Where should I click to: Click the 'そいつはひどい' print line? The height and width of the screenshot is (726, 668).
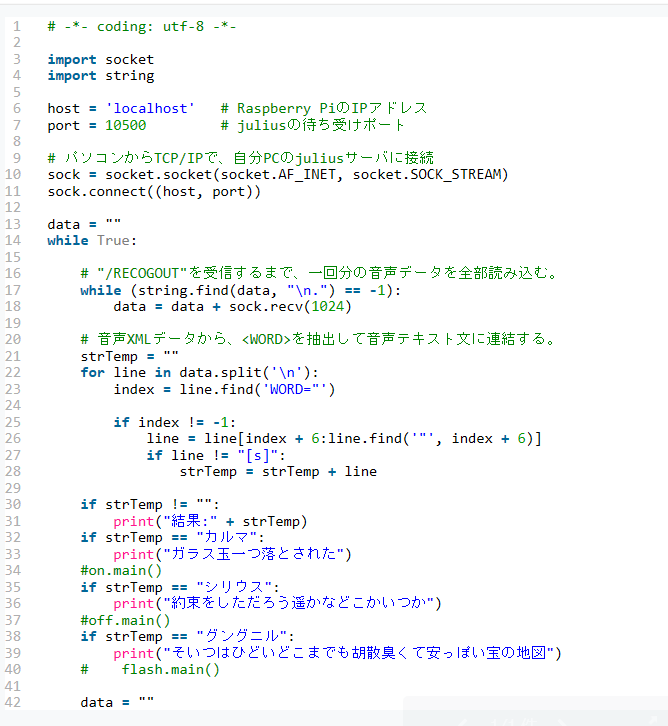(x=337, y=653)
